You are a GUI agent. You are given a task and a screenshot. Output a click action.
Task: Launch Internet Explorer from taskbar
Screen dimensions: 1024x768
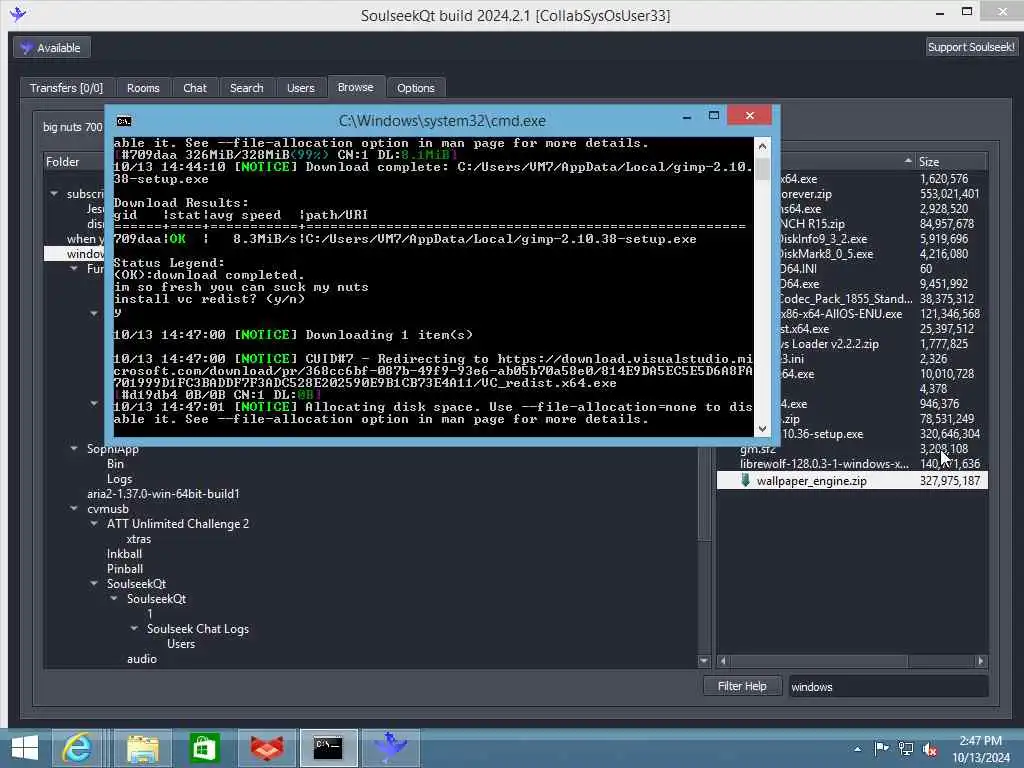pos(77,748)
